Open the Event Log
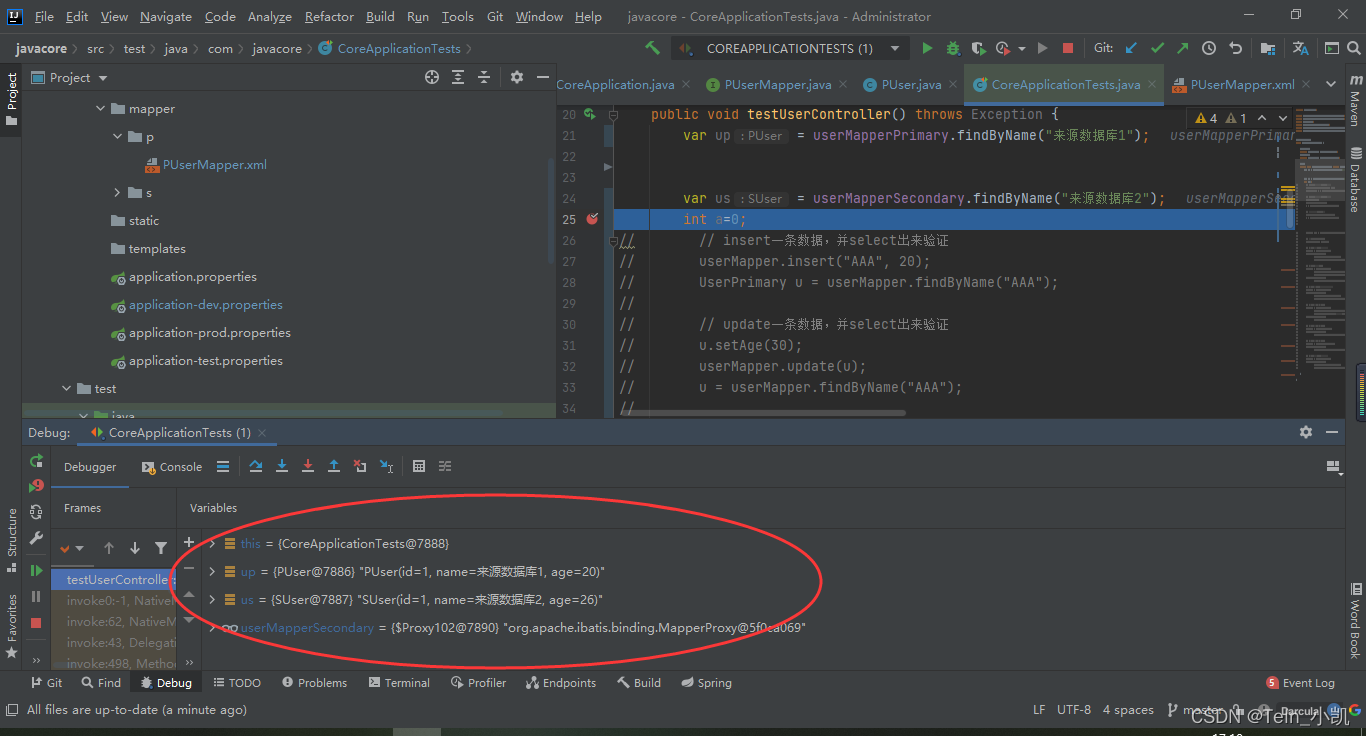 (1300, 683)
